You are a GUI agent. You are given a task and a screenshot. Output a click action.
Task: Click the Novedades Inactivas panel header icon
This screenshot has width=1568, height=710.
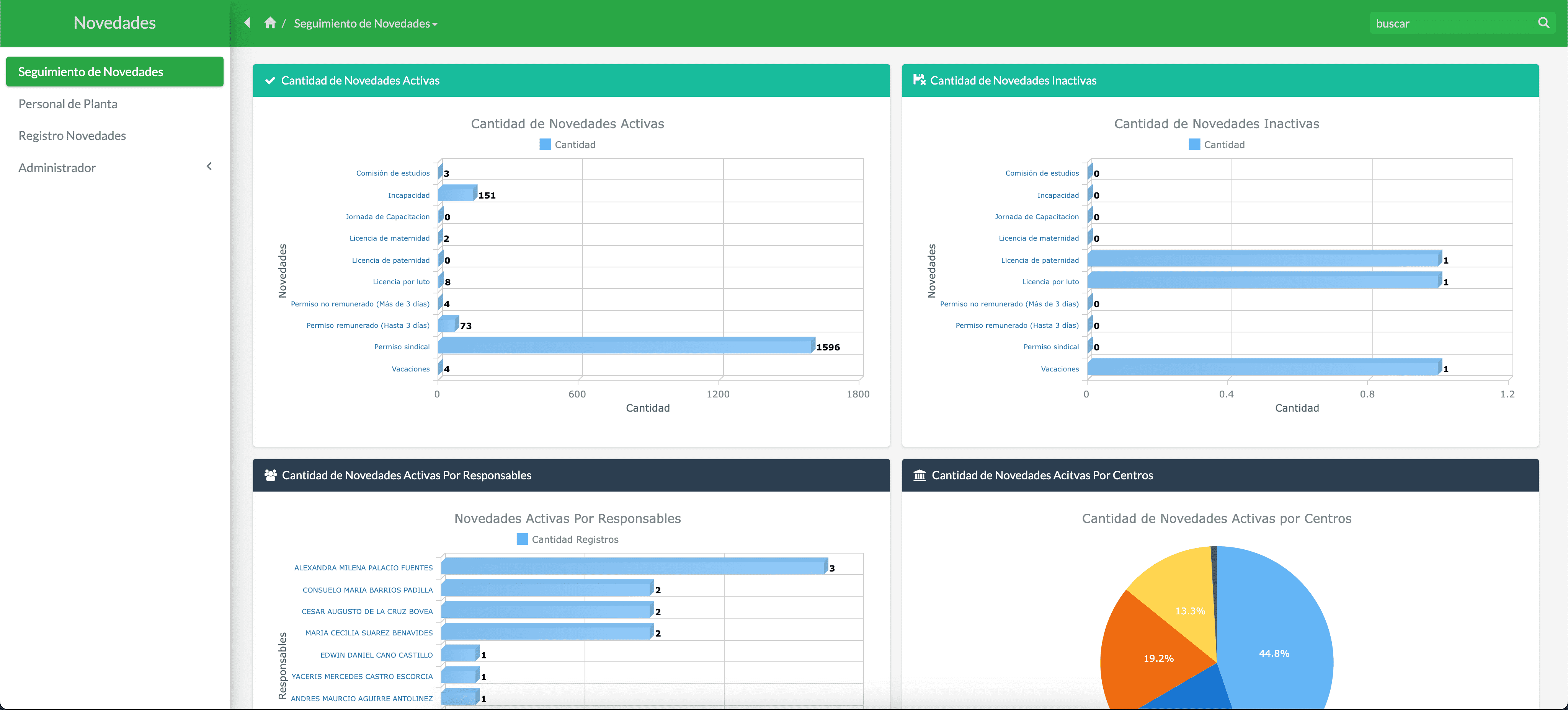pyautogui.click(x=919, y=80)
